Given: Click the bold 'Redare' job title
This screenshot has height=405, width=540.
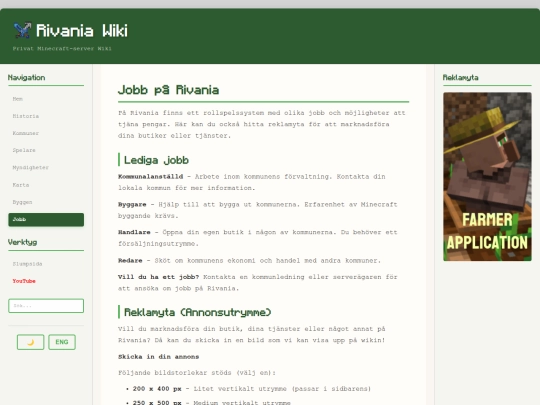Looking at the screenshot, I should tap(130, 261).
